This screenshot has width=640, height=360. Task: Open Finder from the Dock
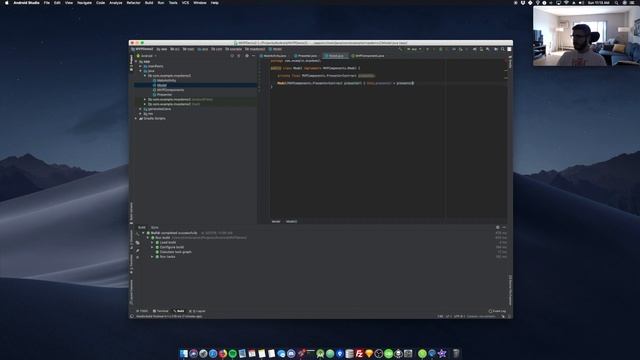184,353
